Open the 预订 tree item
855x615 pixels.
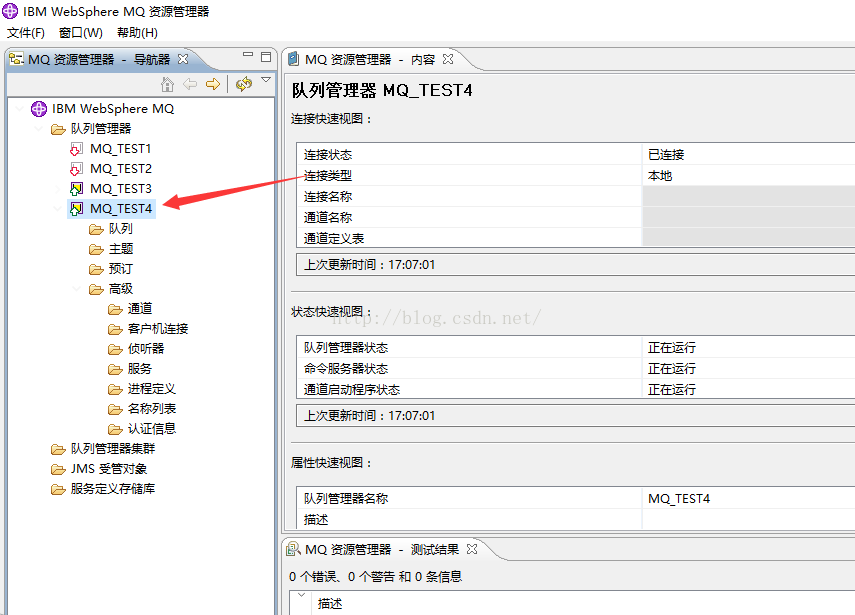click(121, 269)
